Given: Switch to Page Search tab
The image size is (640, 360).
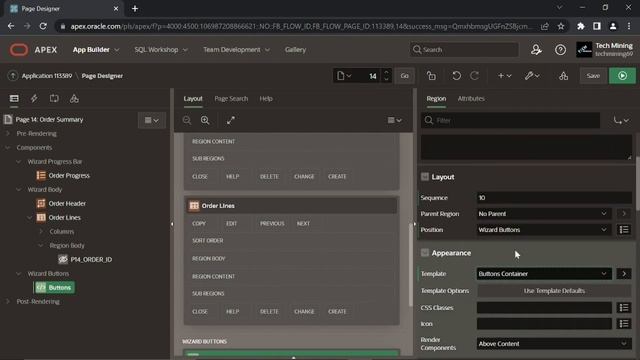Looking at the screenshot, I should 231,99.
